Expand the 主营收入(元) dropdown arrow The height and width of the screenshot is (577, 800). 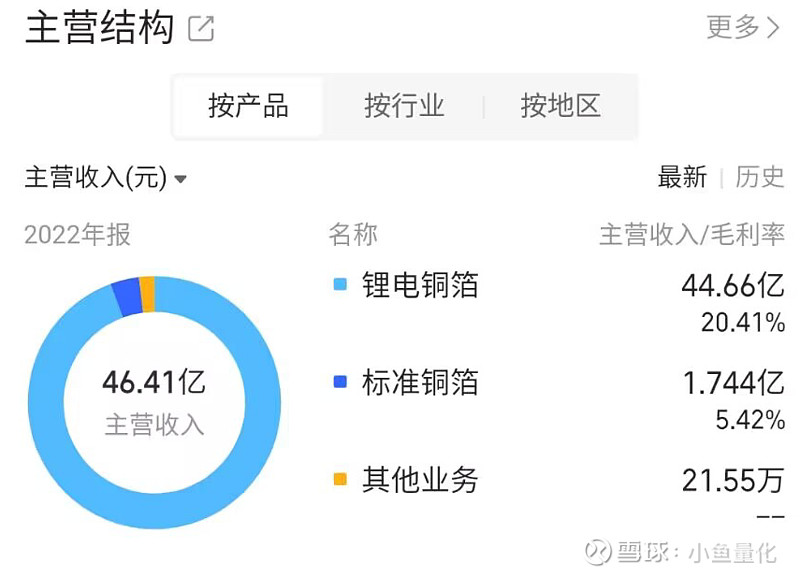pos(180,179)
